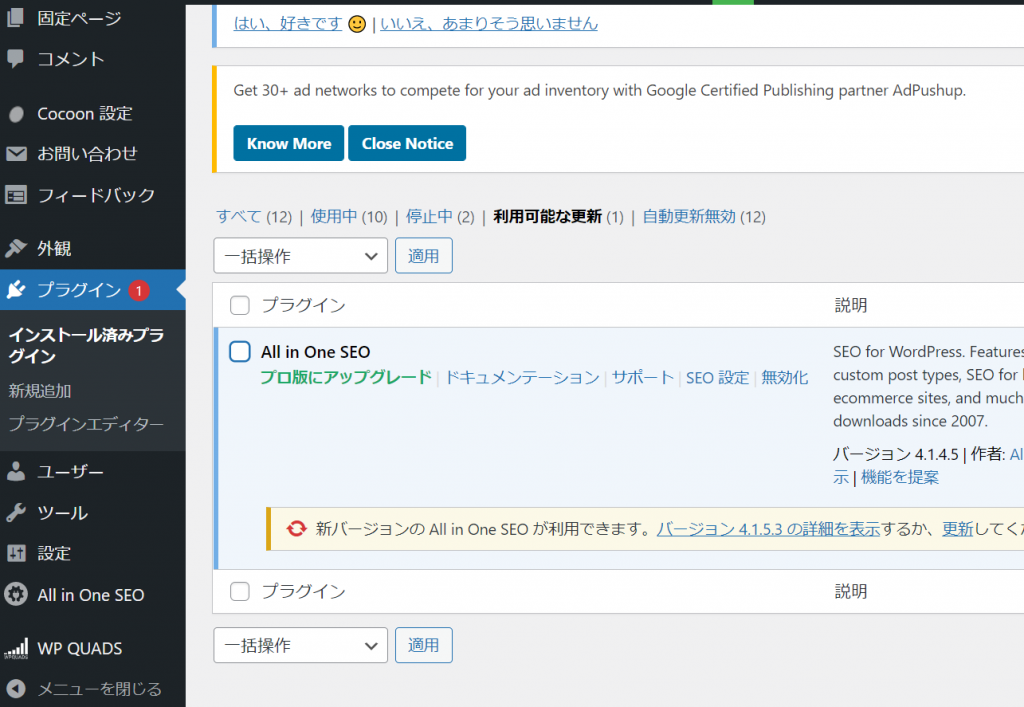Click はい、好きです link
This screenshot has height=707, width=1024.
coord(288,24)
